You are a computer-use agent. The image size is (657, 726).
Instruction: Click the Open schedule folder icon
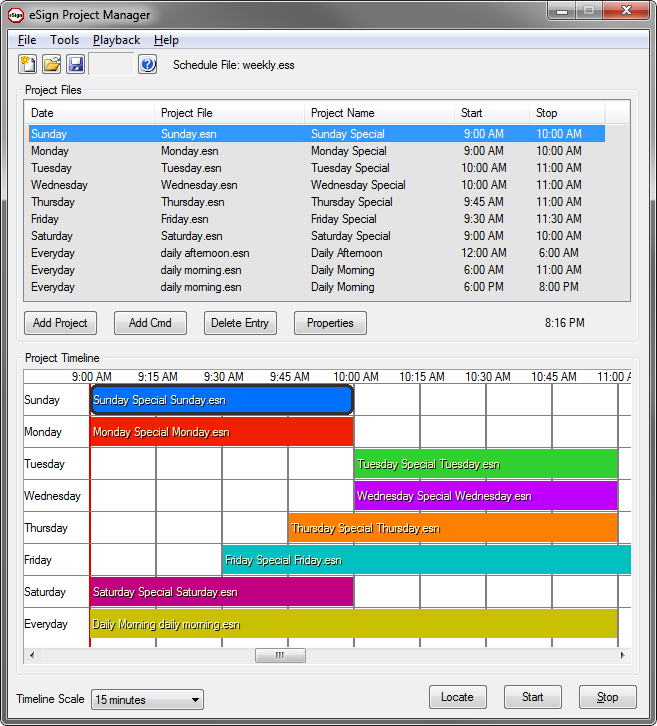click(x=53, y=64)
